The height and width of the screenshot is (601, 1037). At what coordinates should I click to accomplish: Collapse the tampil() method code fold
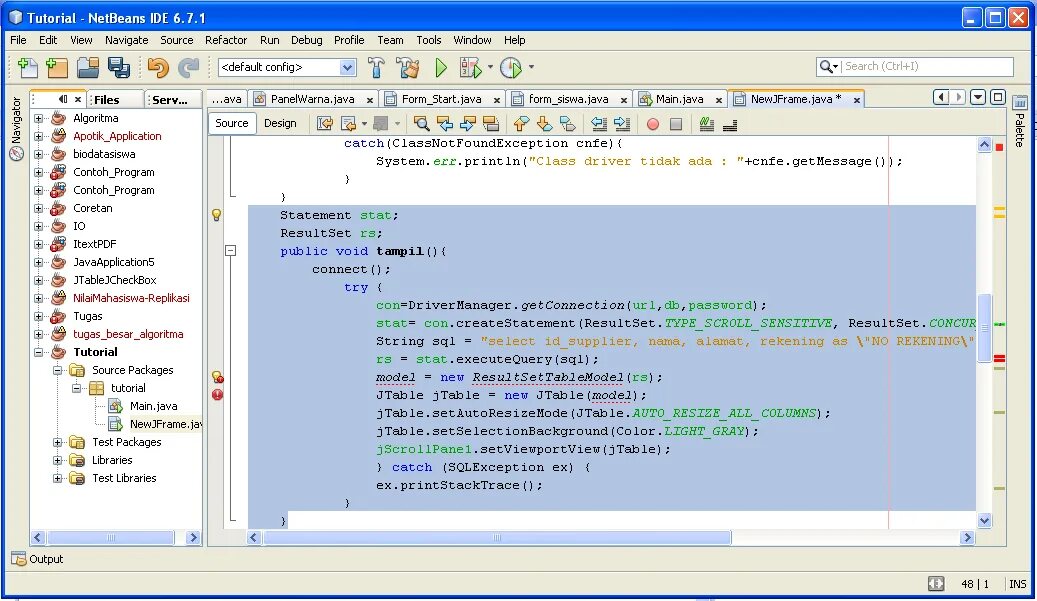pyautogui.click(x=230, y=251)
